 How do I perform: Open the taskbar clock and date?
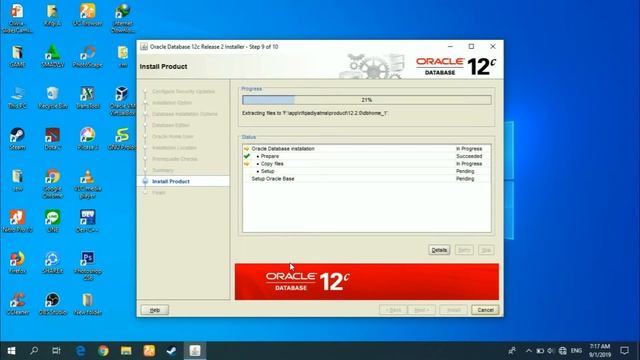point(600,351)
